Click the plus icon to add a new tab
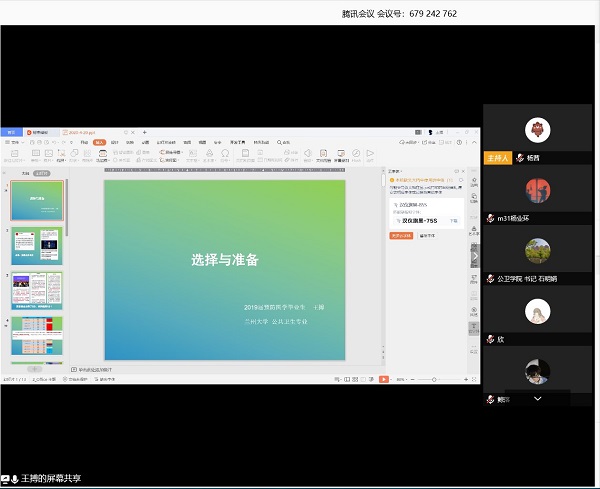 click(144, 132)
